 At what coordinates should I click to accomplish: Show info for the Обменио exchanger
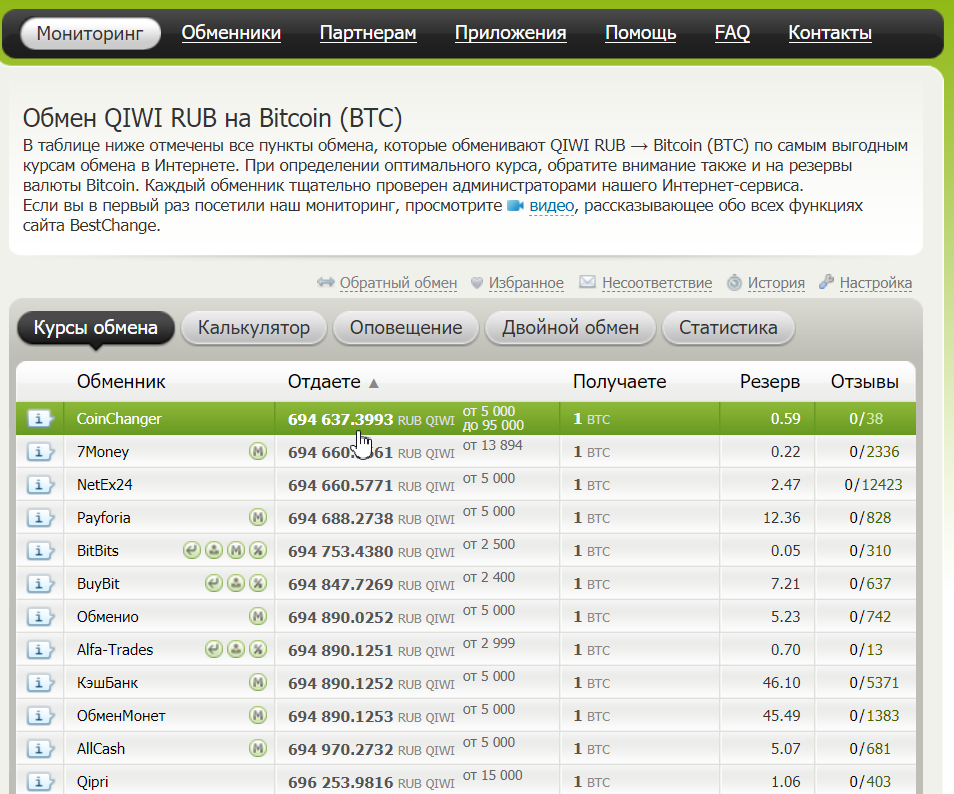tap(40, 616)
